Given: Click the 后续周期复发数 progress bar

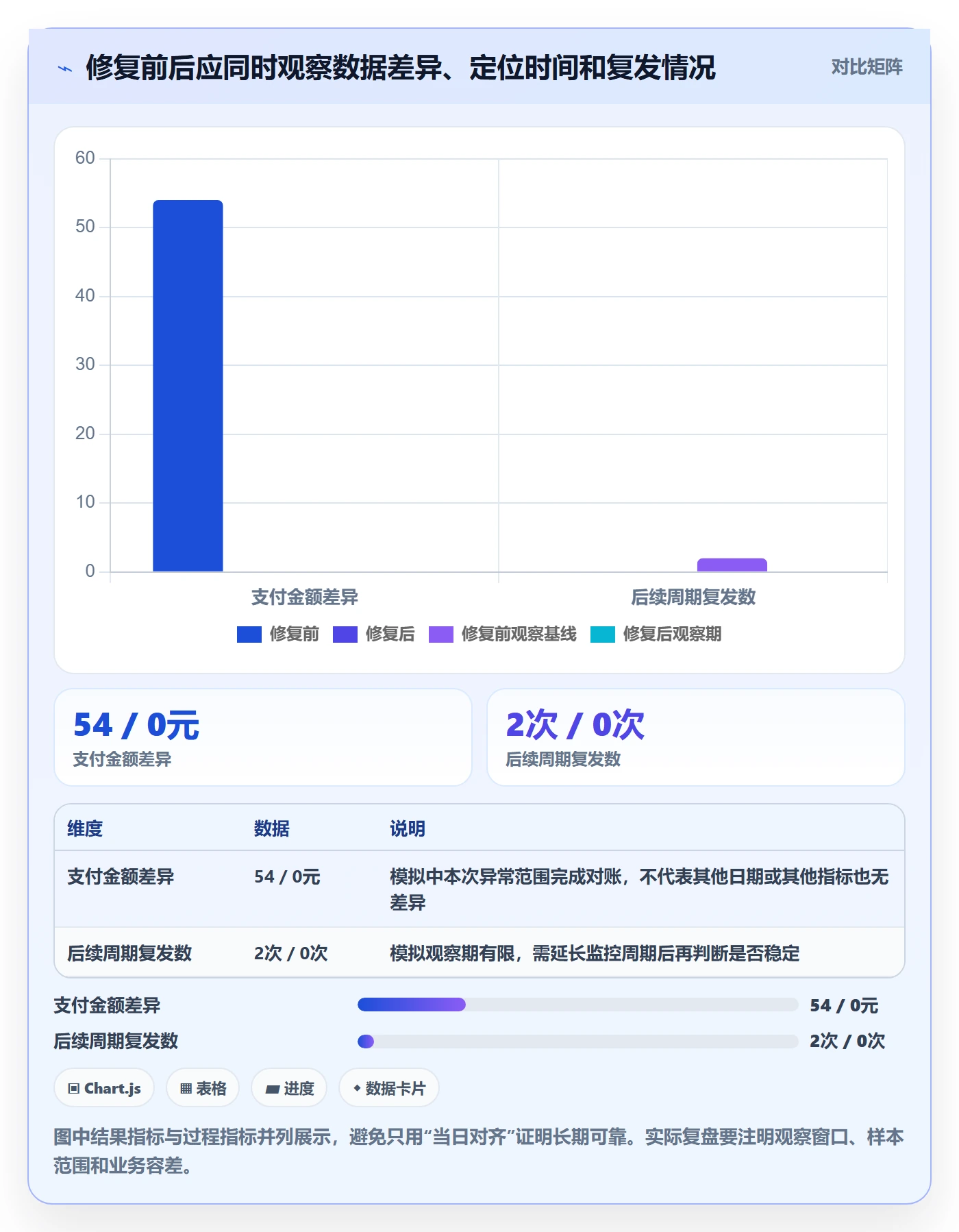Looking at the screenshot, I should [577, 1042].
